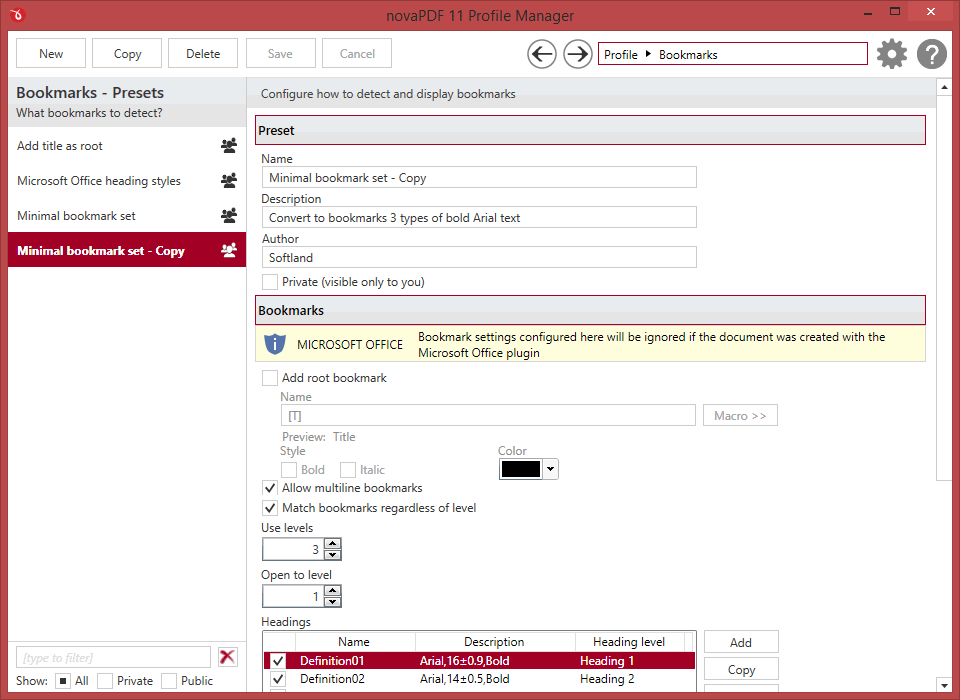Decrease the Open to level value
The image size is (960, 700).
click(332, 601)
